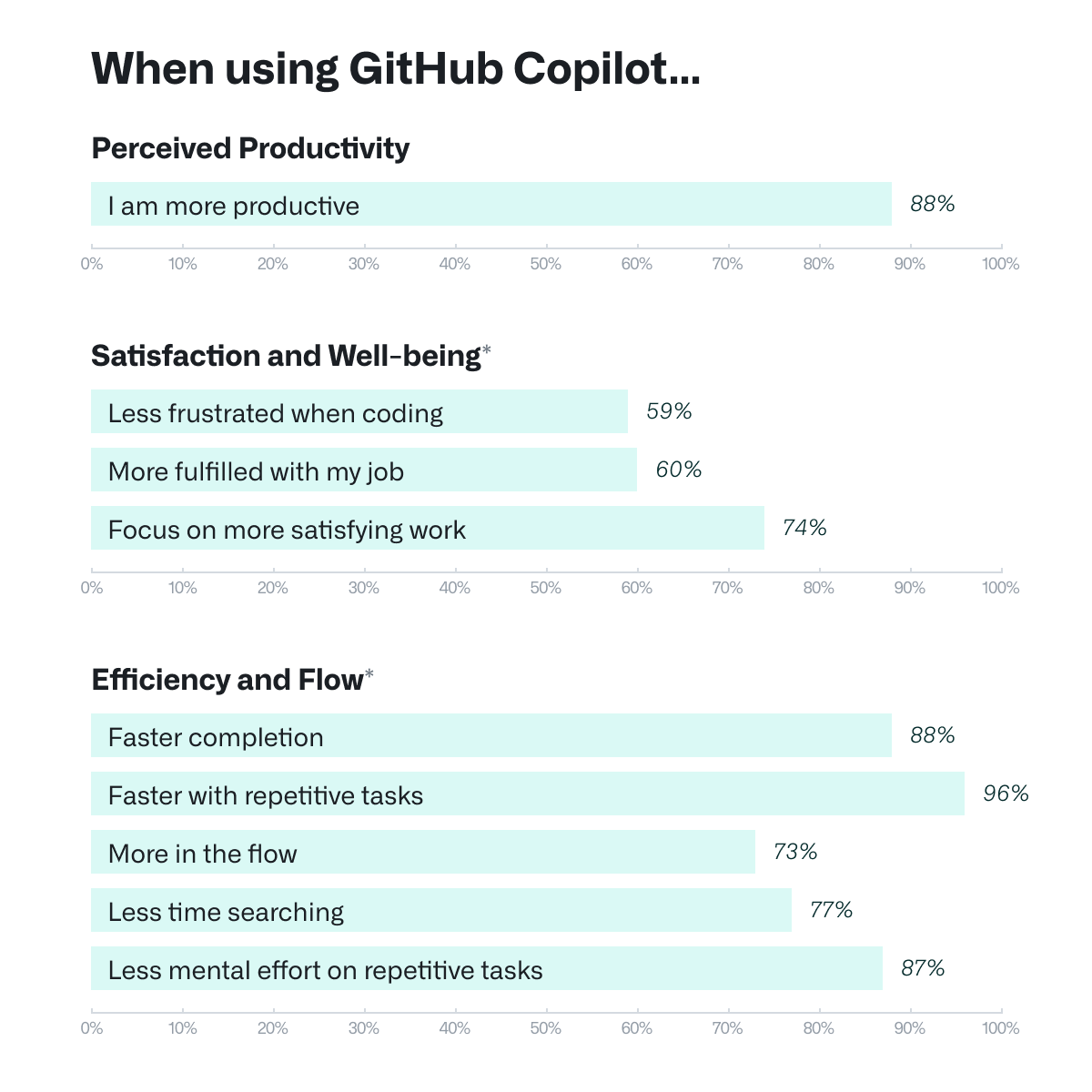This screenshot has height=1092, width=1092.
Task: Click the Satisfaction and Well-being heading
Action: [x=286, y=356]
